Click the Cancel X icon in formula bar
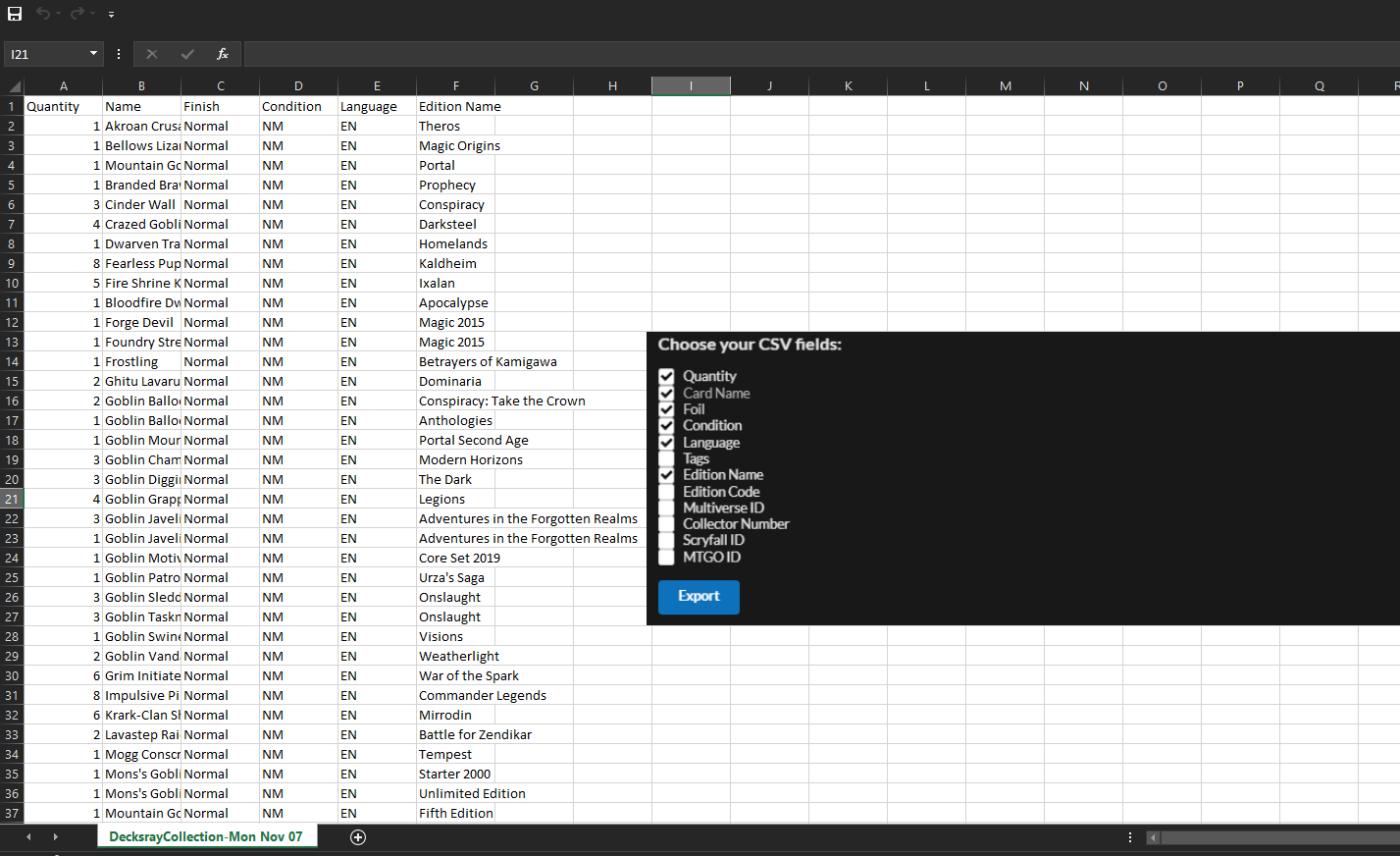 [x=151, y=54]
